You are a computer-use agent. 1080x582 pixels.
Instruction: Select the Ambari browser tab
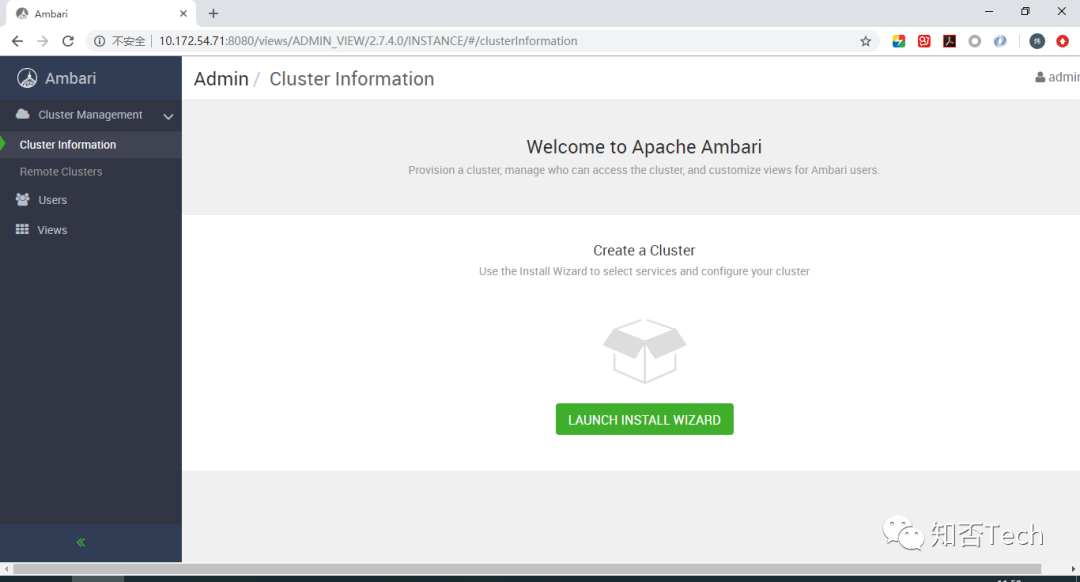click(x=101, y=14)
